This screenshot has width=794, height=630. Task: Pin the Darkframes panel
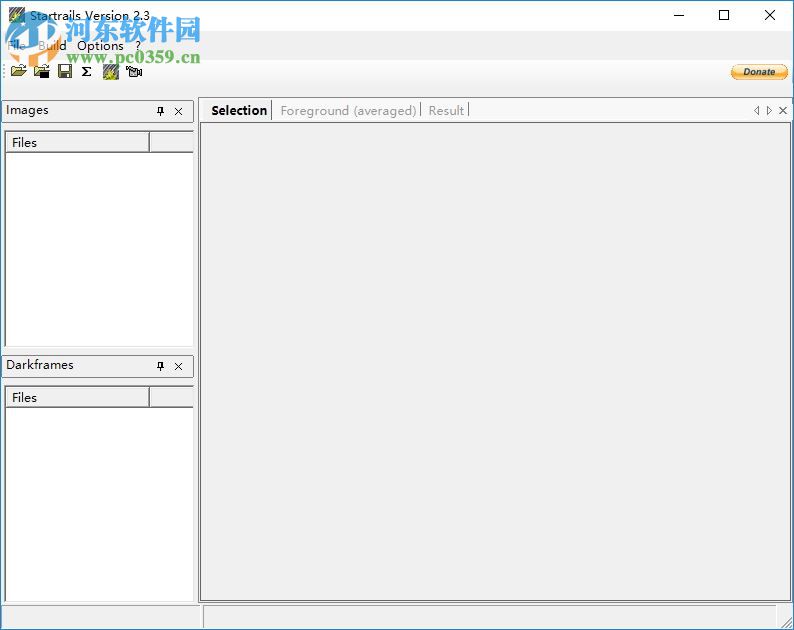pyautogui.click(x=161, y=366)
